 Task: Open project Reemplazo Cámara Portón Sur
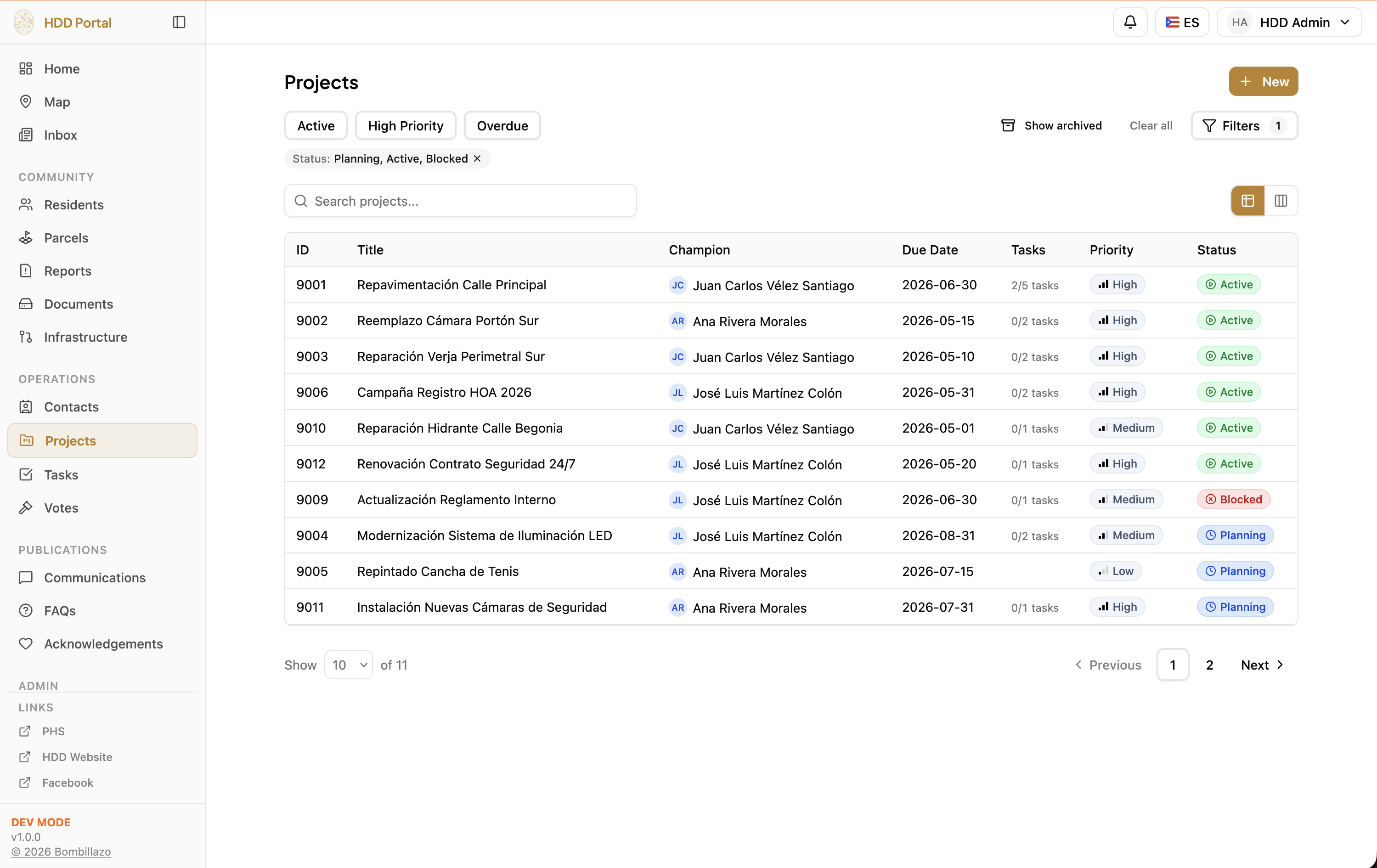(x=448, y=321)
